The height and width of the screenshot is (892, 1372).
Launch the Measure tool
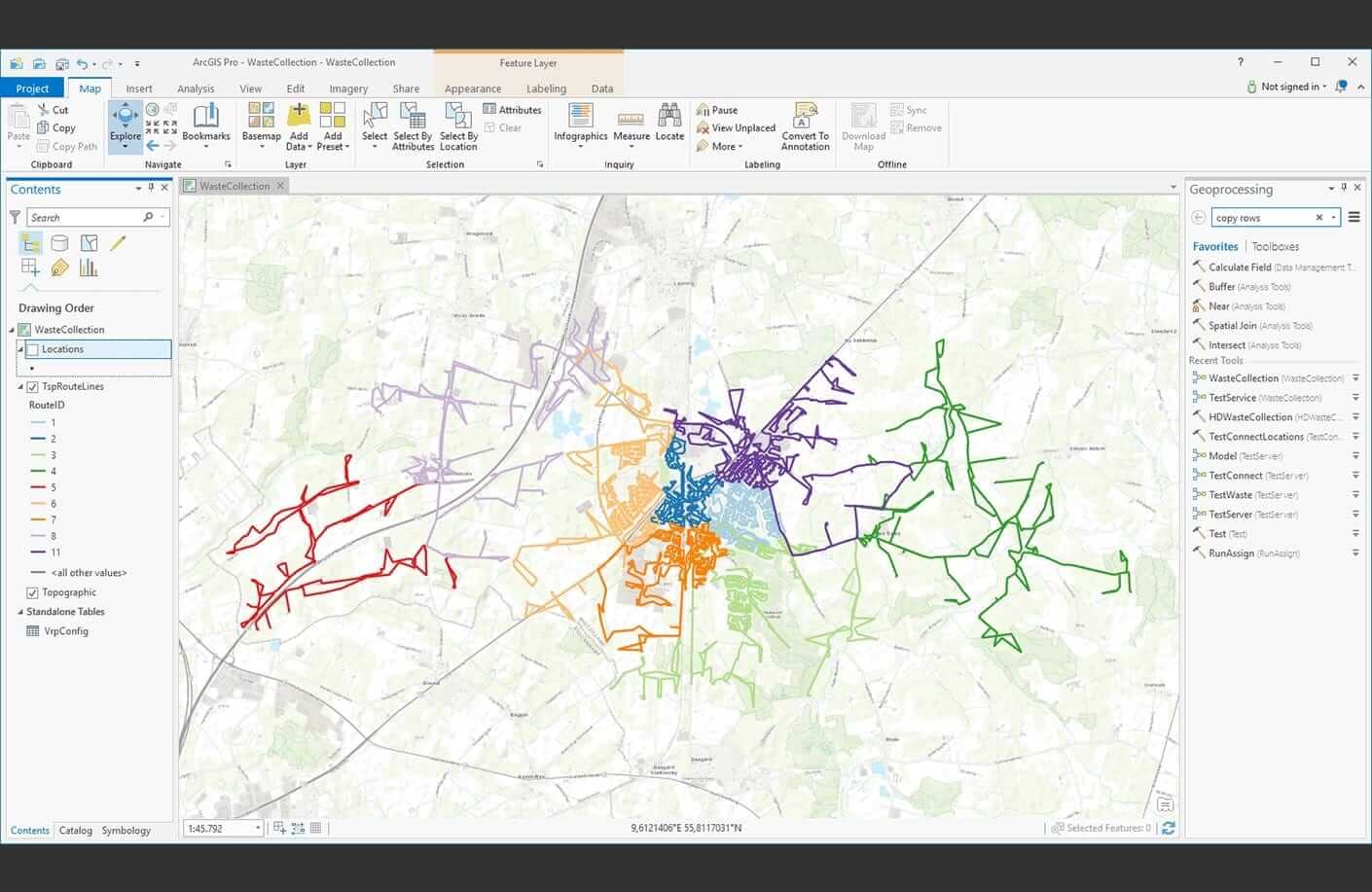pyautogui.click(x=631, y=125)
